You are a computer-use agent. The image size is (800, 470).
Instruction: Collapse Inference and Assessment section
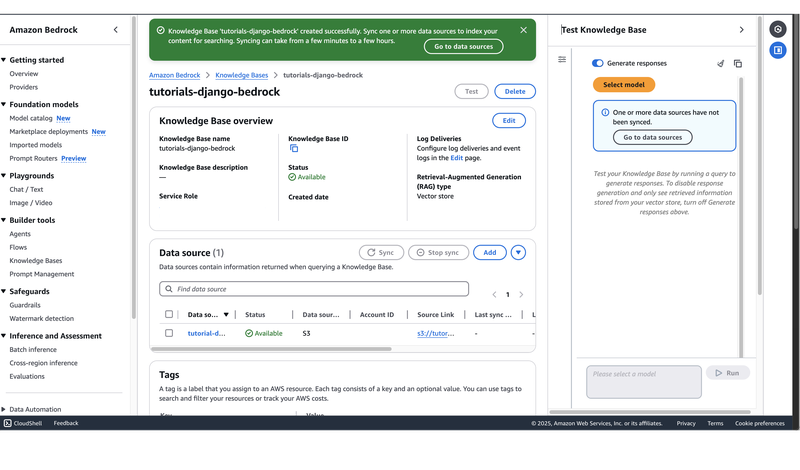4,336
